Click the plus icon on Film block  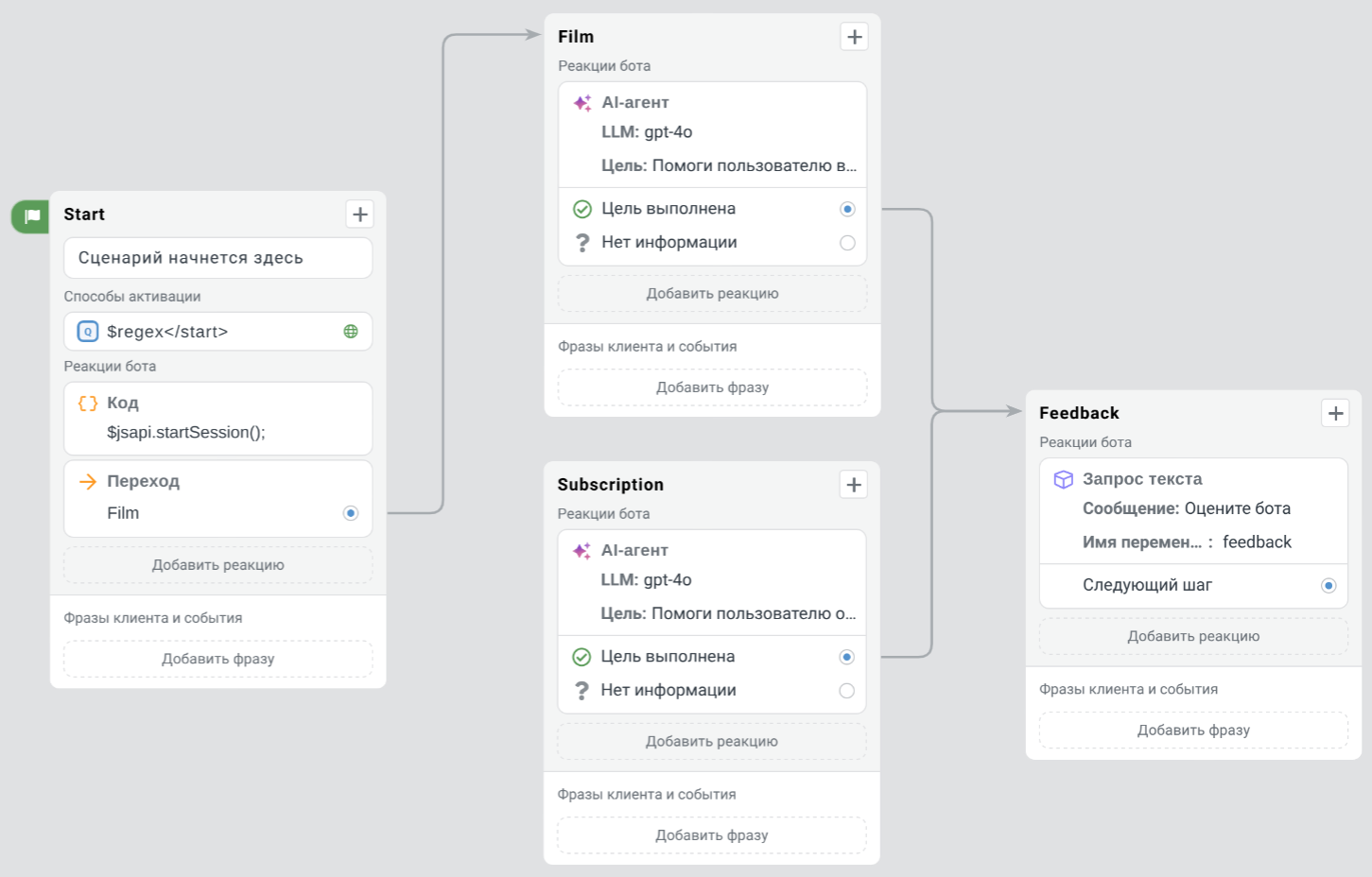[855, 37]
